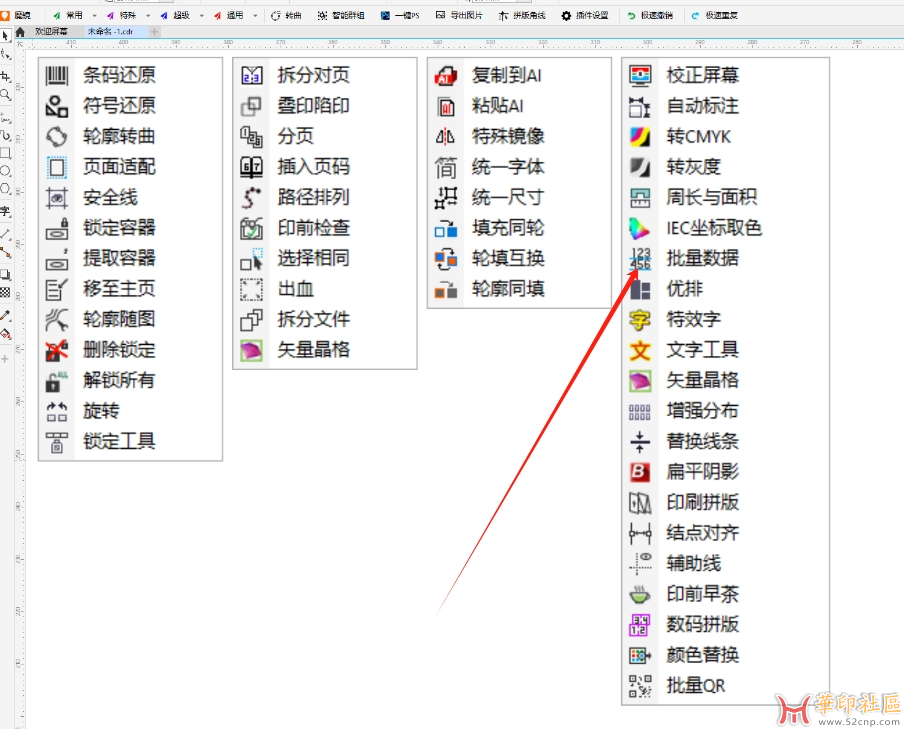Open a new document tab with plus

click(x=154, y=32)
